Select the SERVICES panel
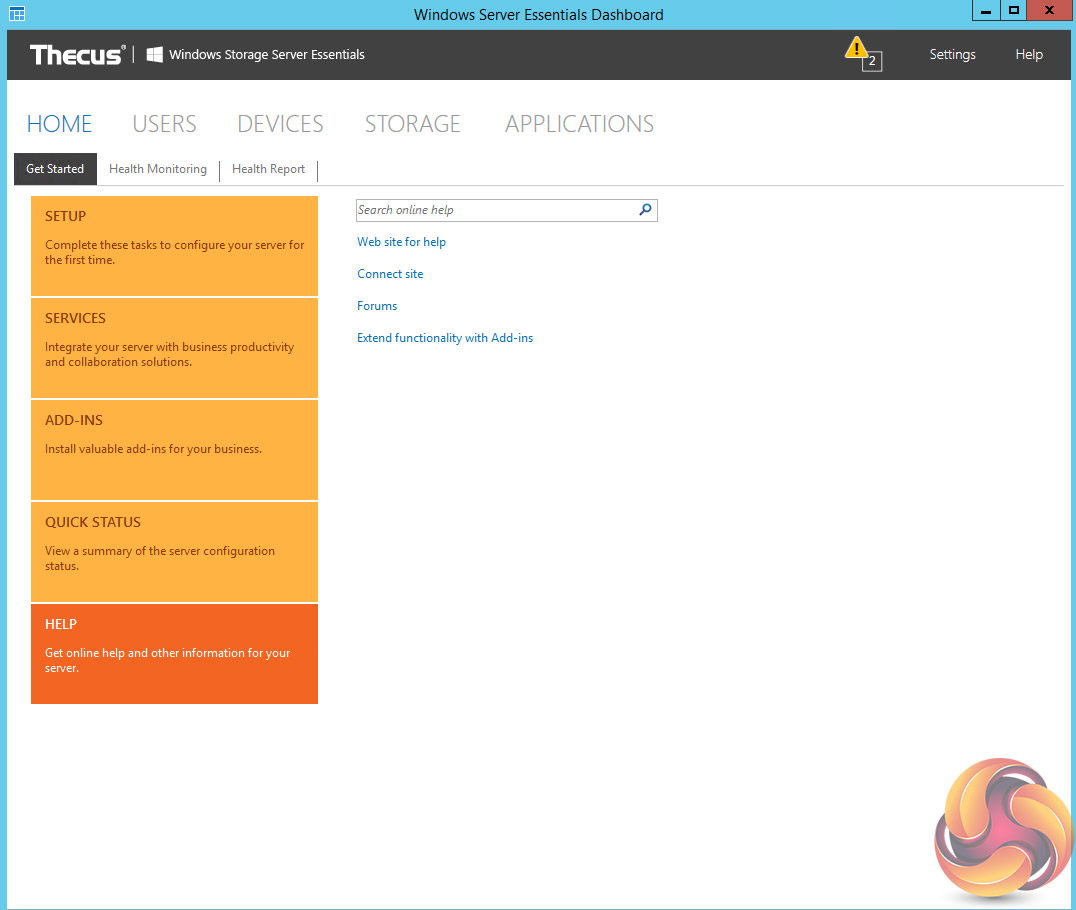This screenshot has height=910, width=1076. point(174,348)
